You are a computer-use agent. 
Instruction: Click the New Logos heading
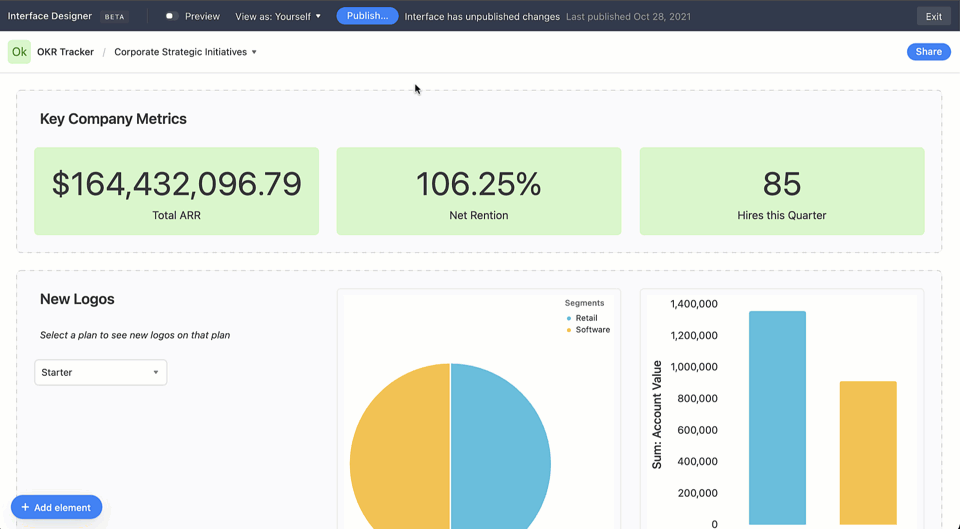pos(77,299)
